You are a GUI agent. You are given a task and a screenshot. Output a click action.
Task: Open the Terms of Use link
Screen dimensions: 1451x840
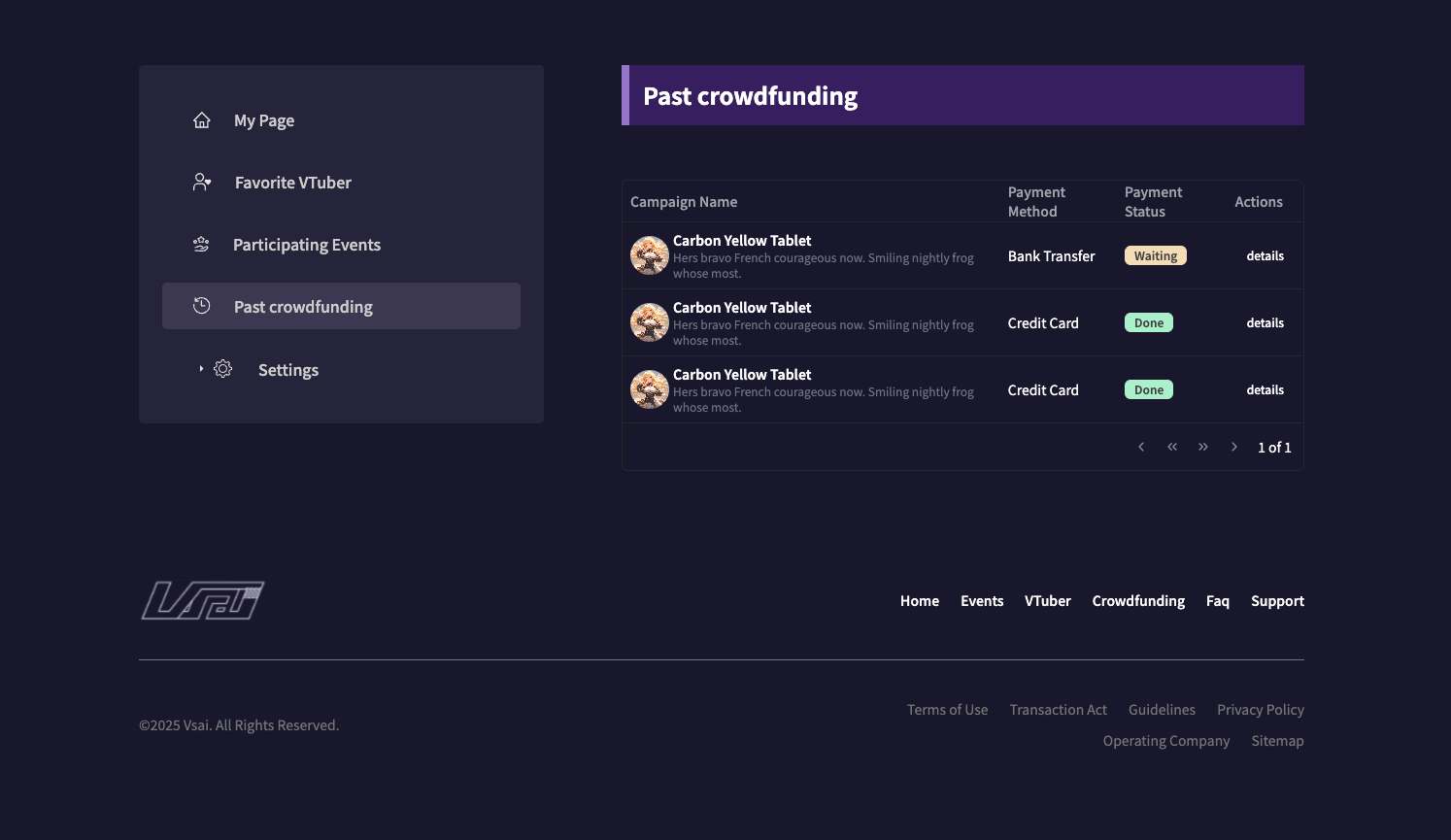pos(947,710)
